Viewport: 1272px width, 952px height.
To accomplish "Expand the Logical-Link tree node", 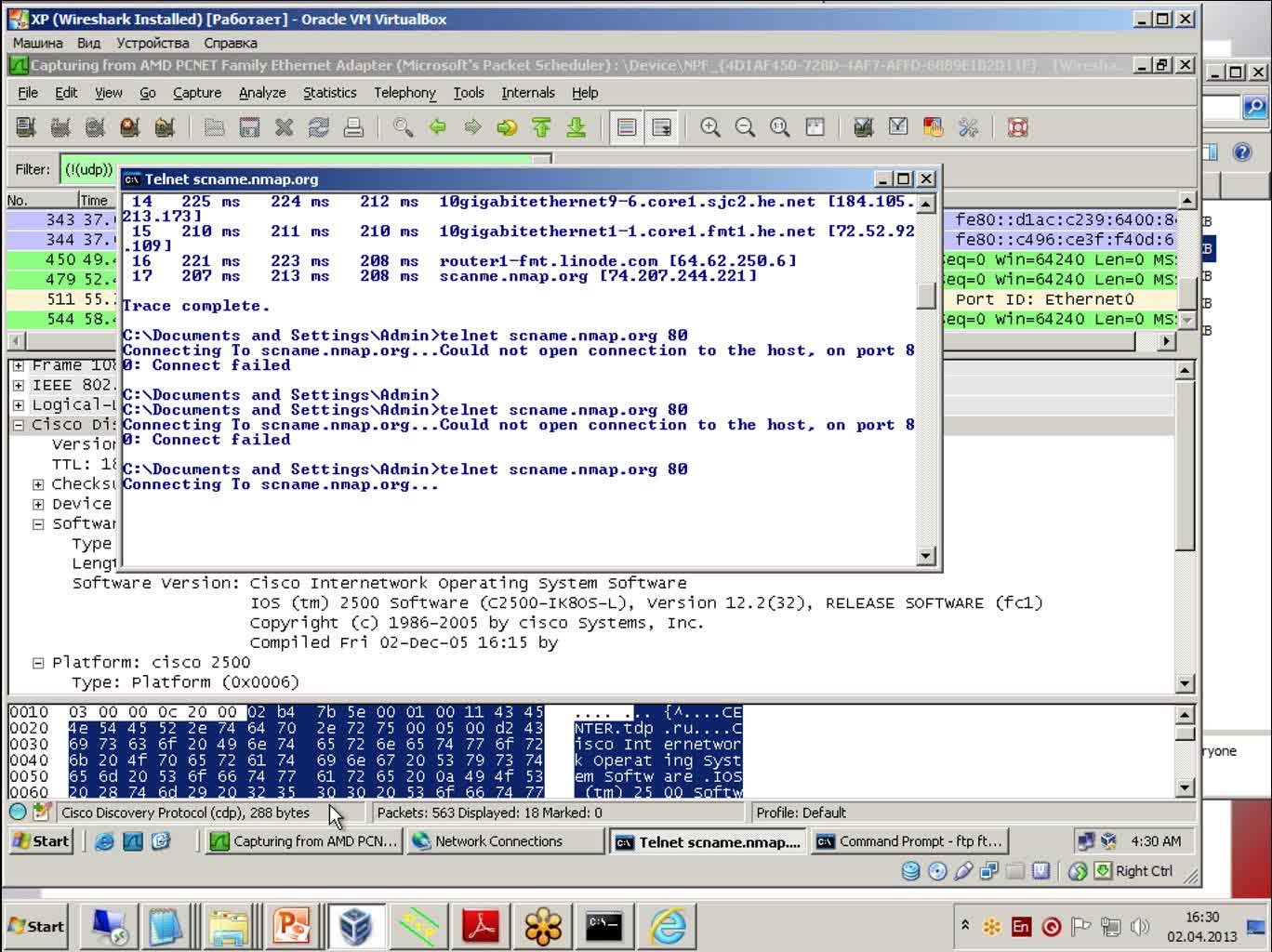I will [x=18, y=404].
